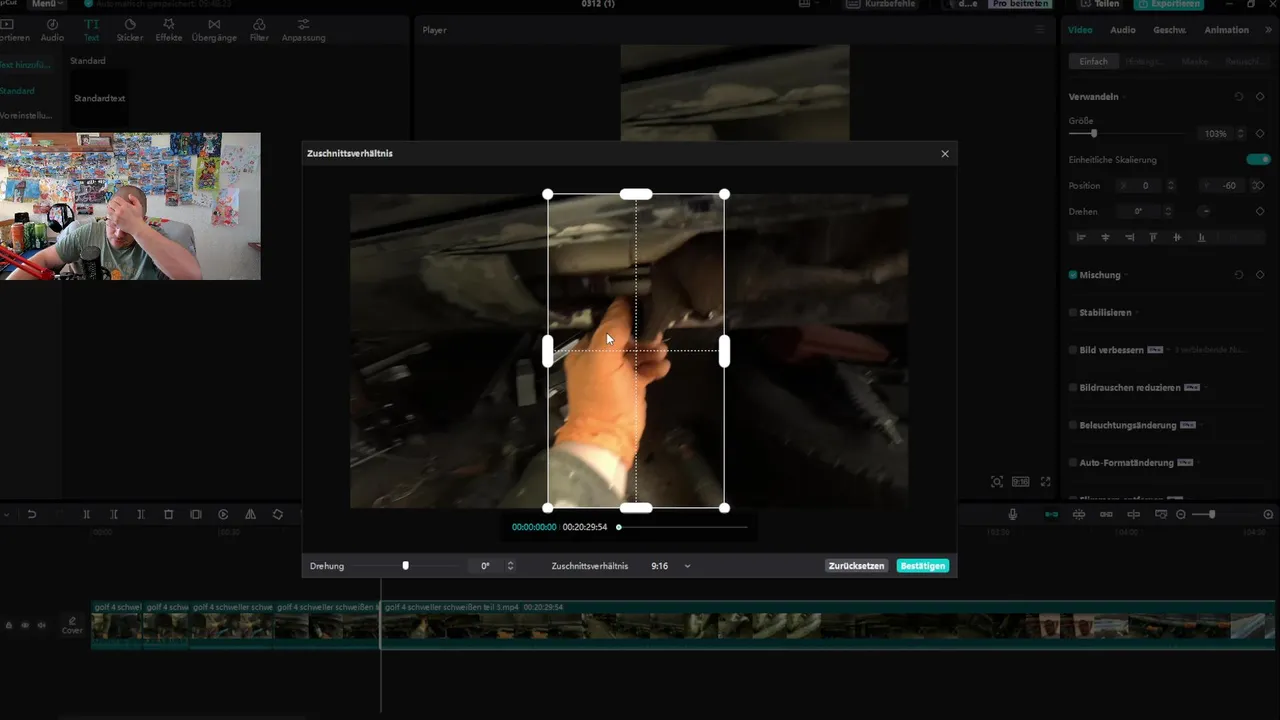
Task: Enable Bildrauschen reduzieren checkbox
Action: pos(1073,388)
